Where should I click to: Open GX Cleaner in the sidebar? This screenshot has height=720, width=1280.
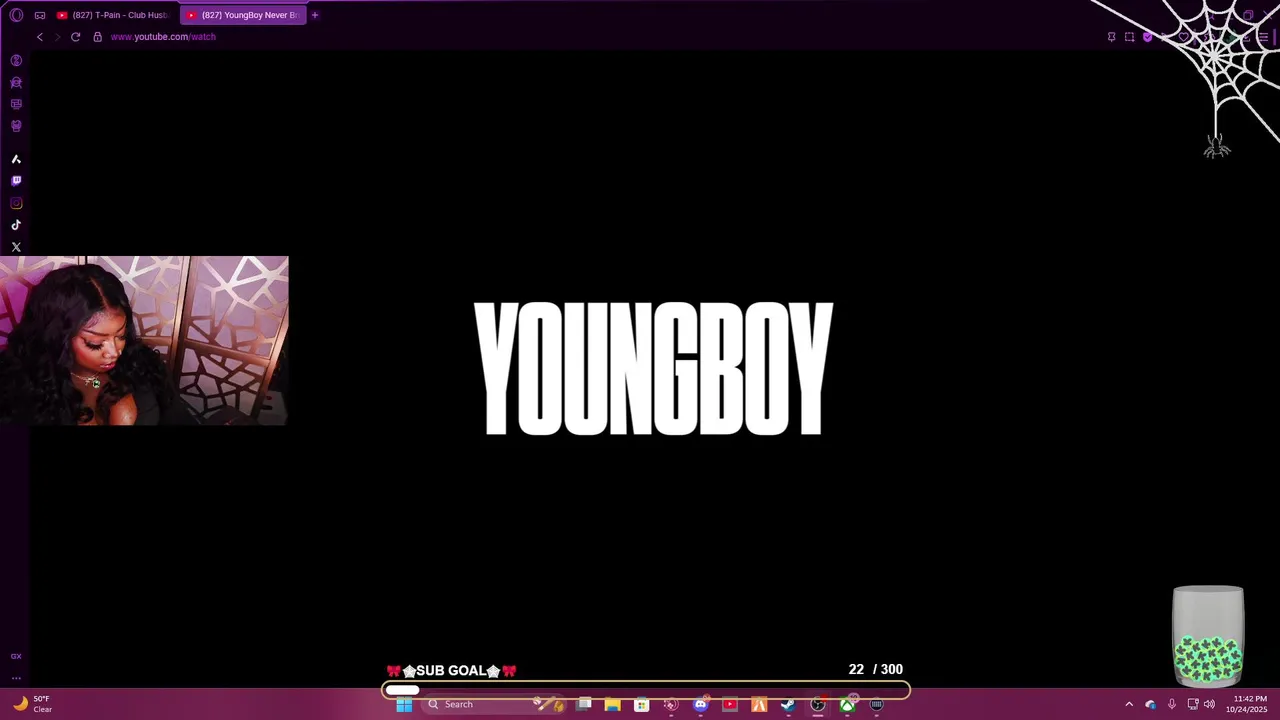(16, 83)
